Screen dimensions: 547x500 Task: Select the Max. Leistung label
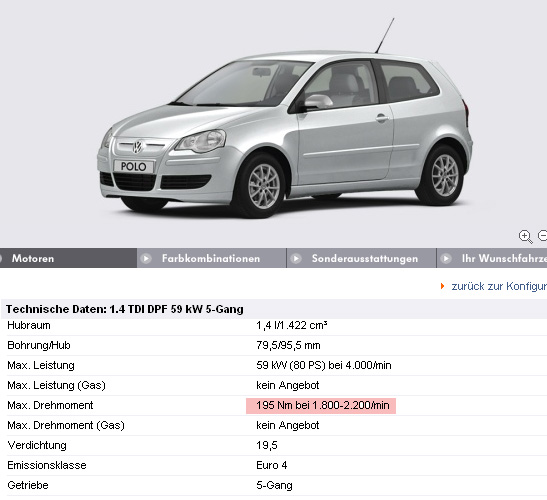(x=41, y=365)
